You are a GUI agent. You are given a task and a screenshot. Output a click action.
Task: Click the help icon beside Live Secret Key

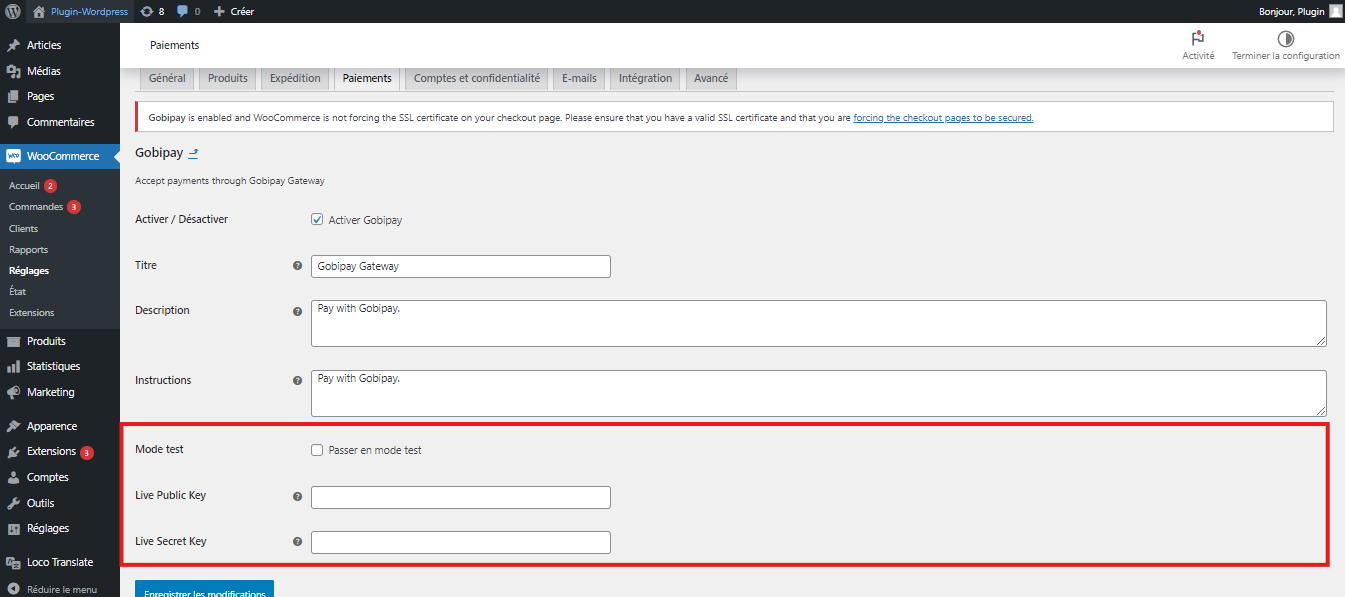tap(297, 542)
